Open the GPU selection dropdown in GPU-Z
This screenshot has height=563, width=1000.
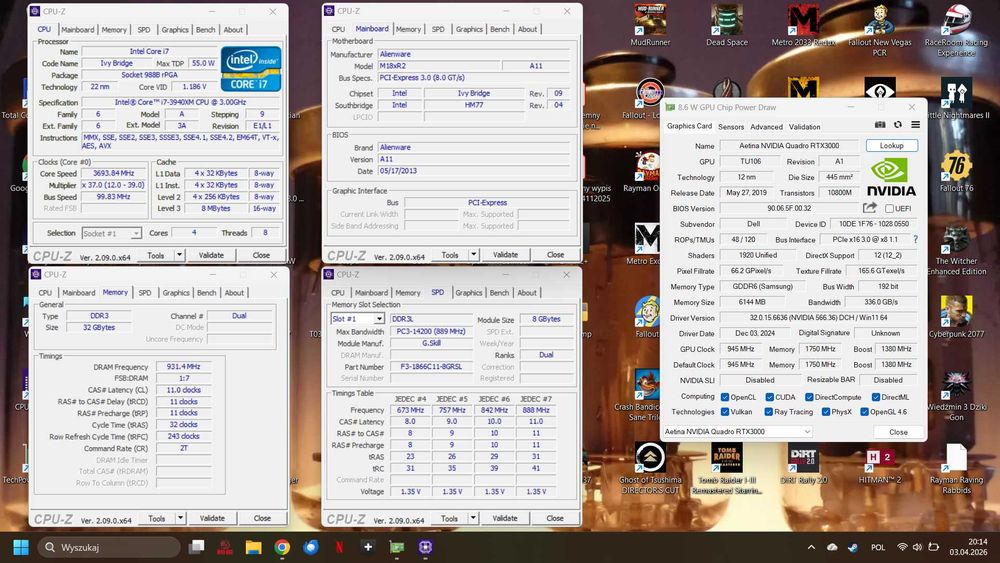pyautogui.click(x=737, y=432)
